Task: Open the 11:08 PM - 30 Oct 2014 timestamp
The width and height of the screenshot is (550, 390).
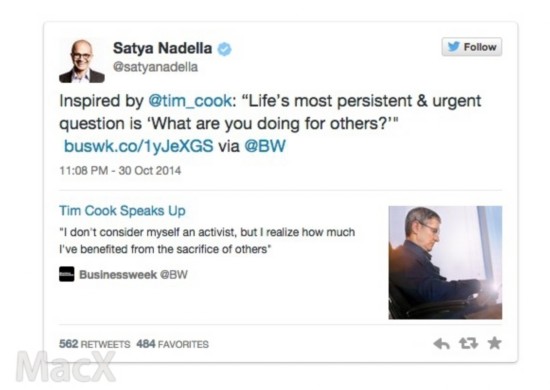Action: click(x=120, y=170)
